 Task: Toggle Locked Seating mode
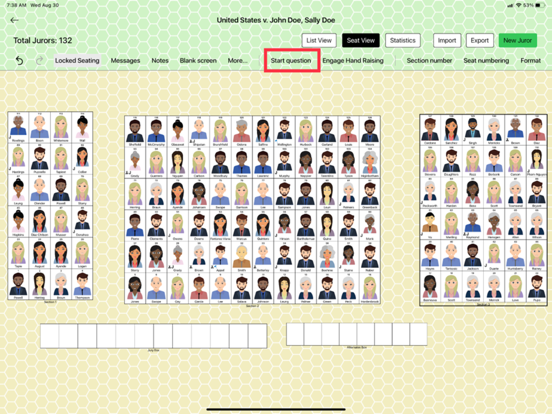pos(77,61)
